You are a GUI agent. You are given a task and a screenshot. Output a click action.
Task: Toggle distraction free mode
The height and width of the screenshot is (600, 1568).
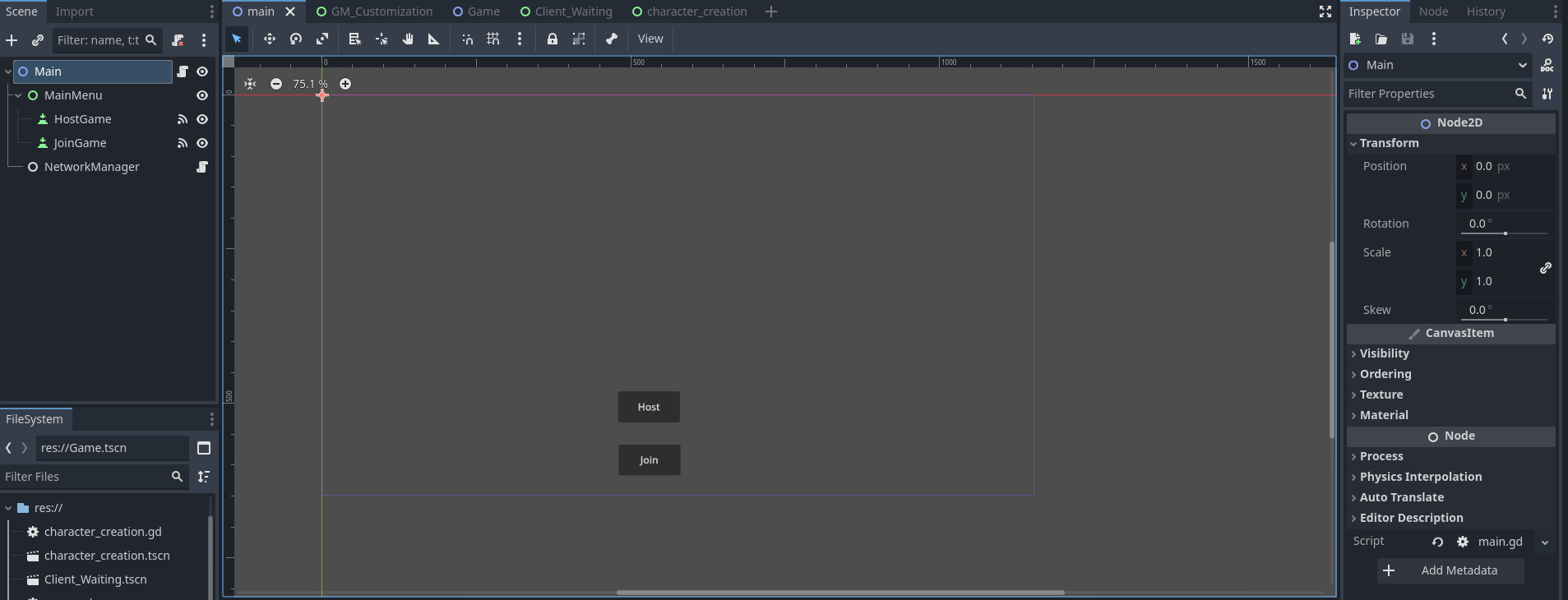1325,12
